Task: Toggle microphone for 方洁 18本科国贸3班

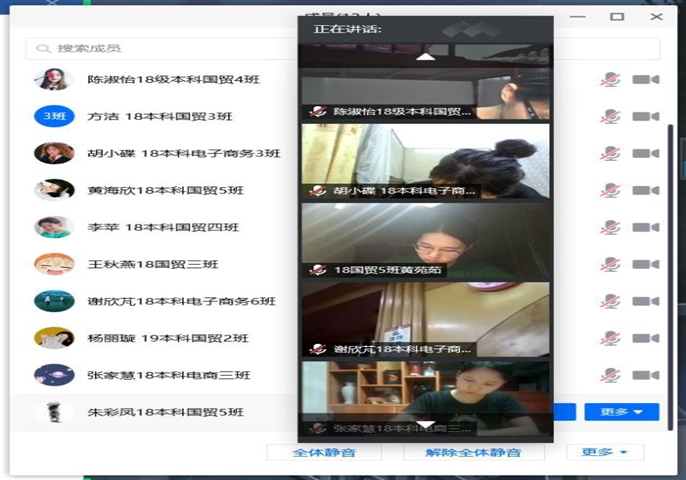Action: point(610,116)
